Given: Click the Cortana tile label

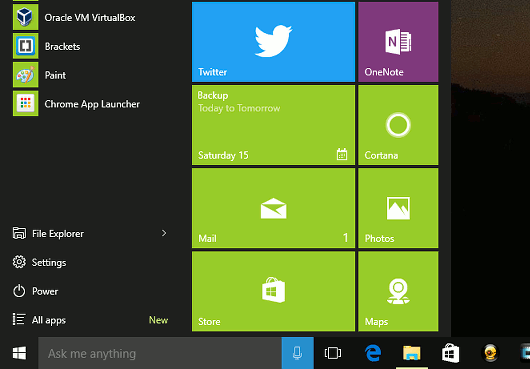Looking at the screenshot, I should (381, 155).
